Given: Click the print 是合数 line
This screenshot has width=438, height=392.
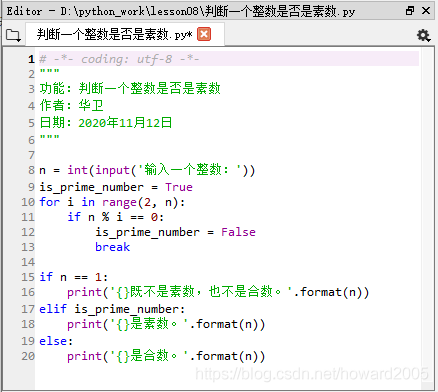Looking at the screenshot, I should point(166,356).
